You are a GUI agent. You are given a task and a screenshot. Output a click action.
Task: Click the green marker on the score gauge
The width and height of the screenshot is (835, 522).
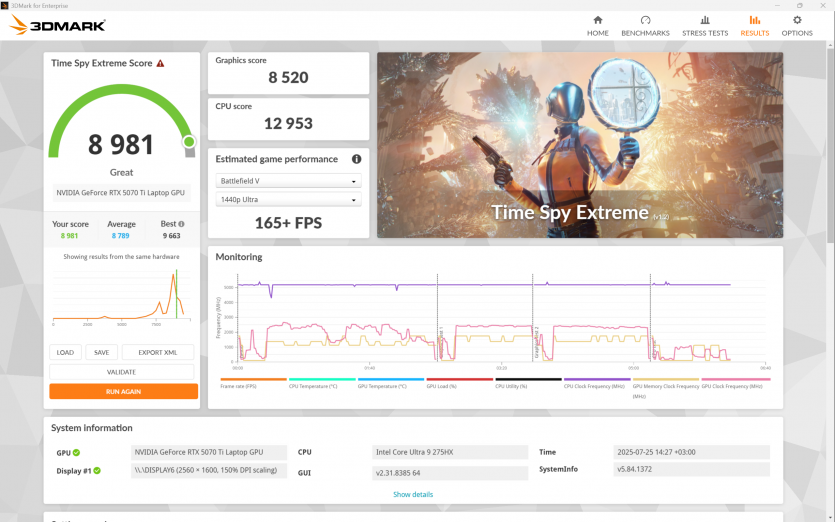coord(188,142)
